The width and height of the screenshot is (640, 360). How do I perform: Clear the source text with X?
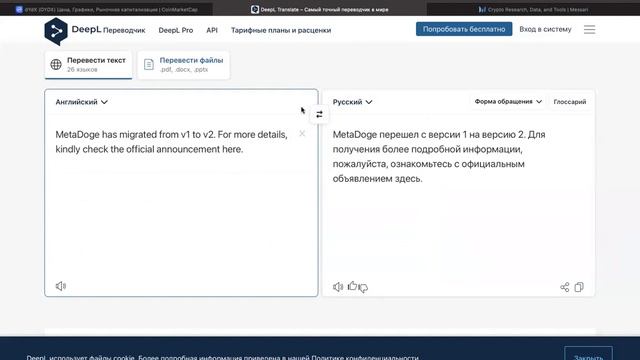click(302, 133)
